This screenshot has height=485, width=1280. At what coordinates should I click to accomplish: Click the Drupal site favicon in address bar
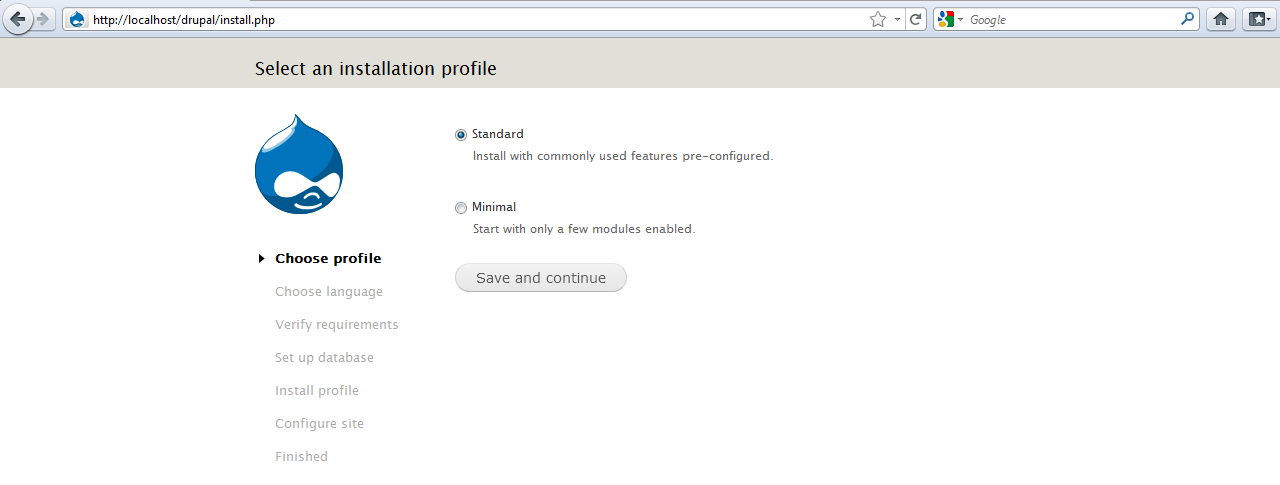(x=78, y=19)
